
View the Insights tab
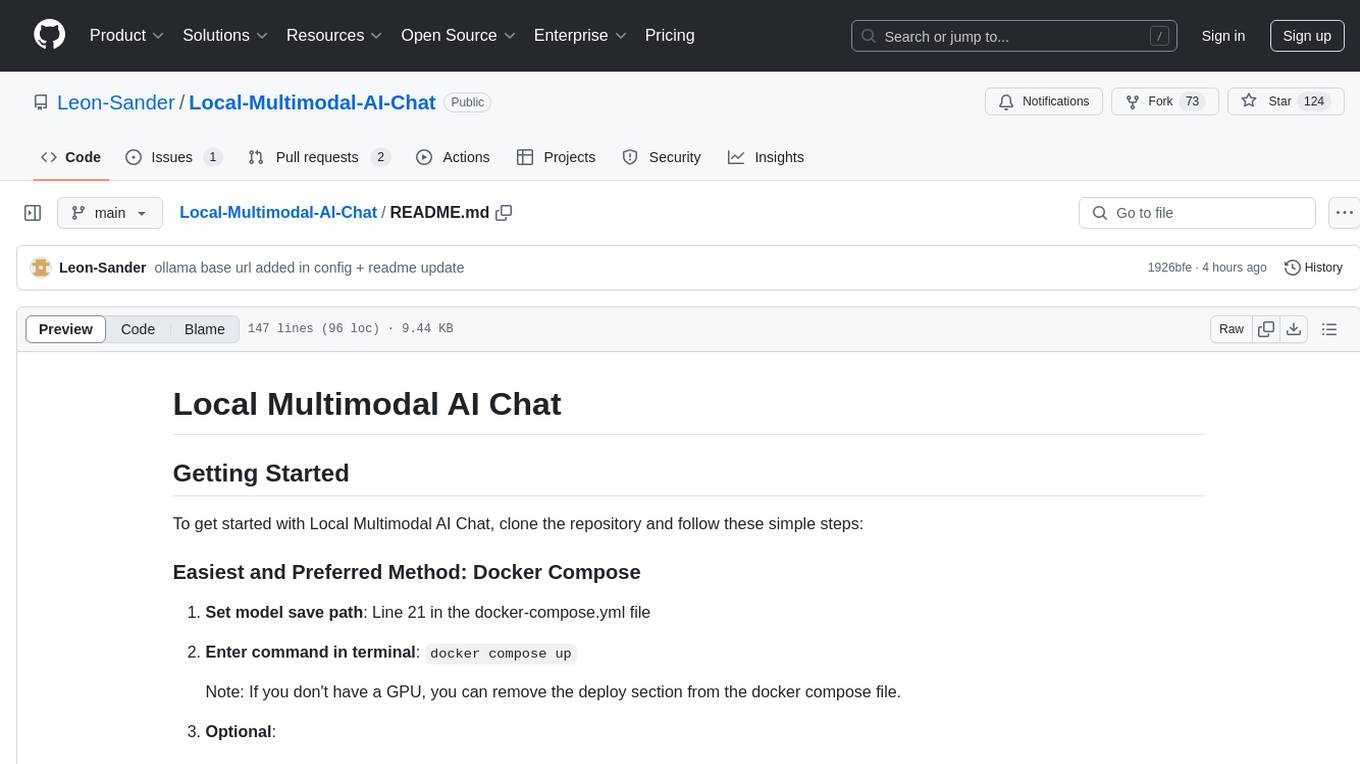(x=766, y=157)
